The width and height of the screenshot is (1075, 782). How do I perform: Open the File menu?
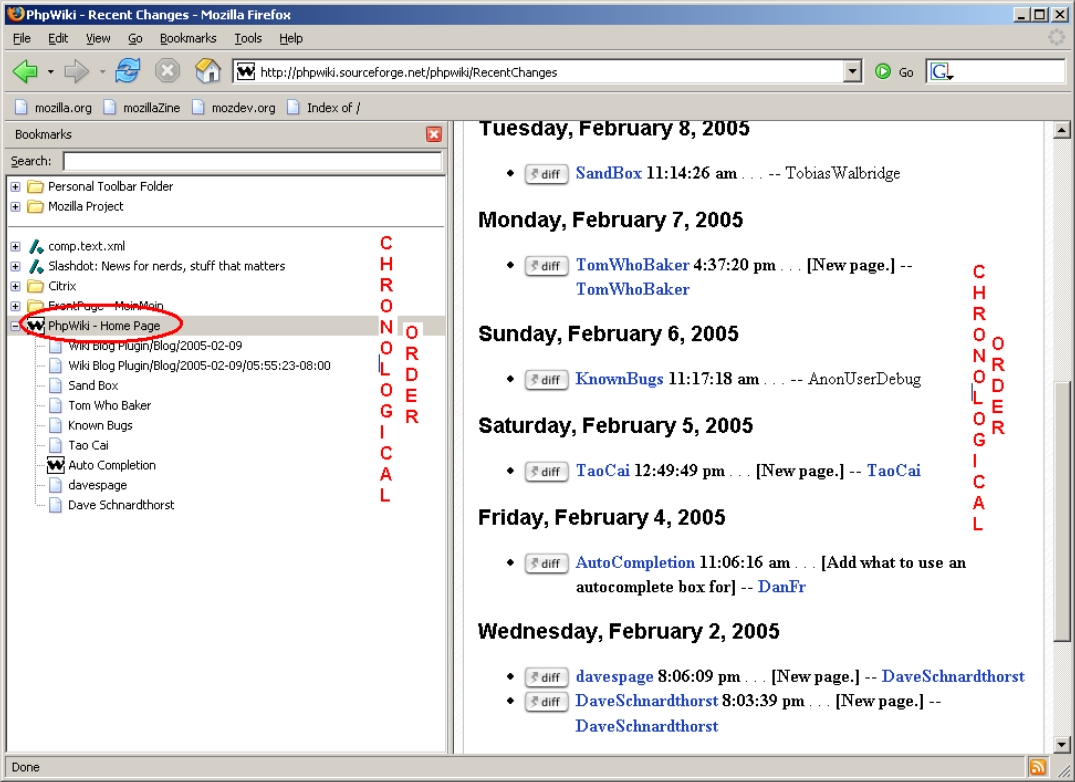click(x=21, y=38)
